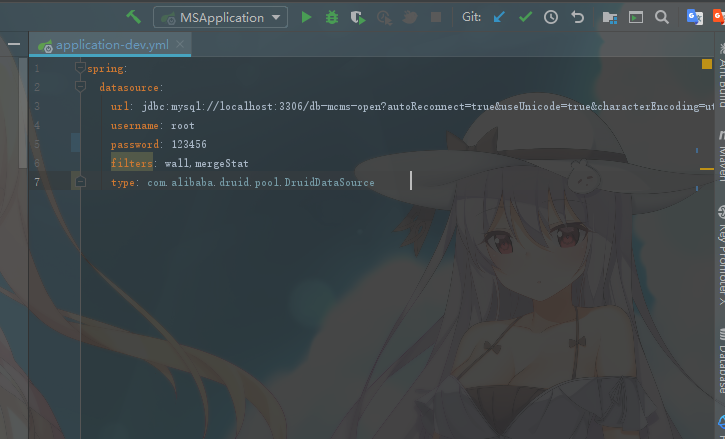Click the yellow warning stripe in error gutter
The width and height of the screenshot is (725, 439).
707,169
